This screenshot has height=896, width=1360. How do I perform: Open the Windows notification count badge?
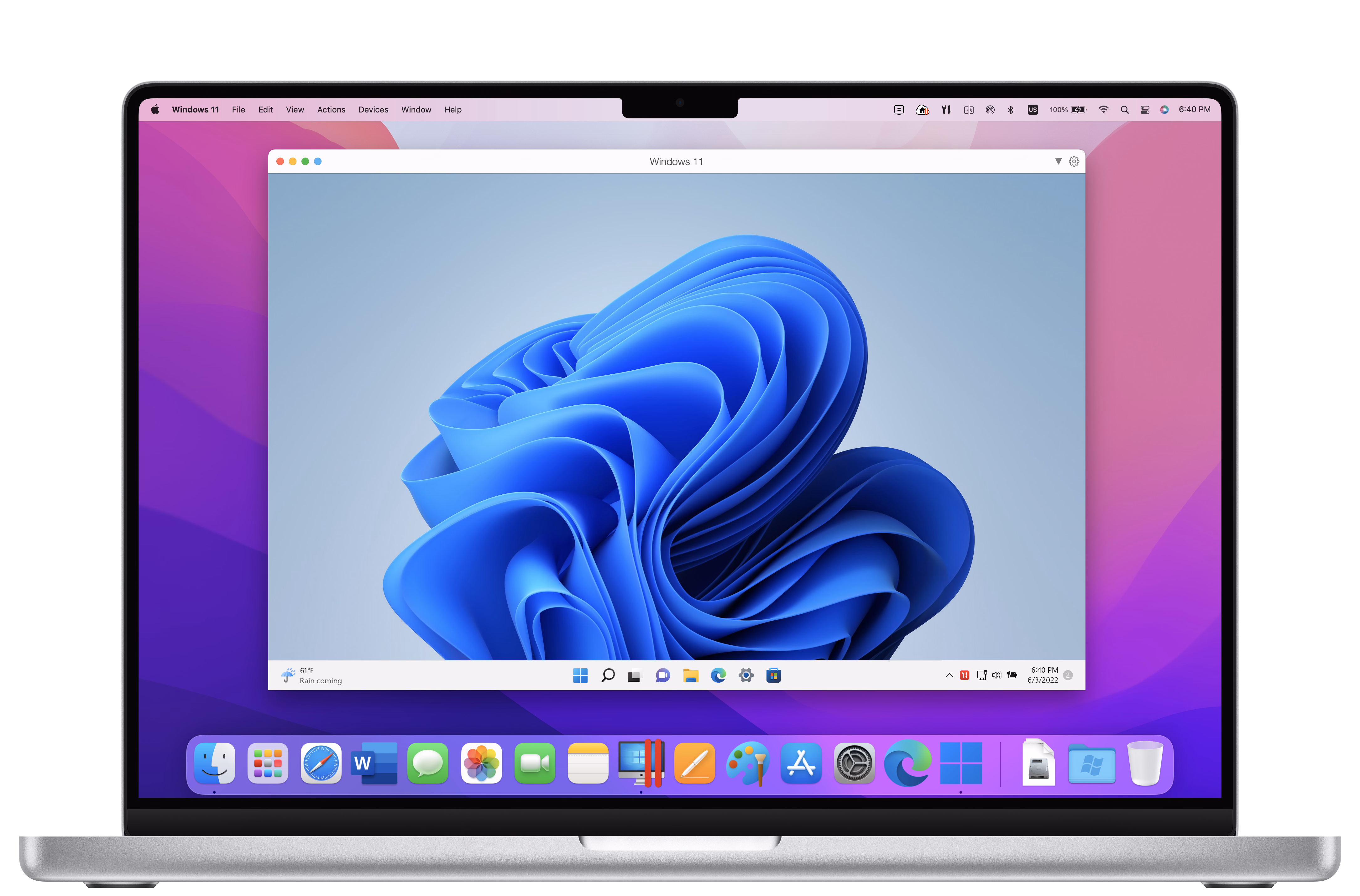point(1067,675)
